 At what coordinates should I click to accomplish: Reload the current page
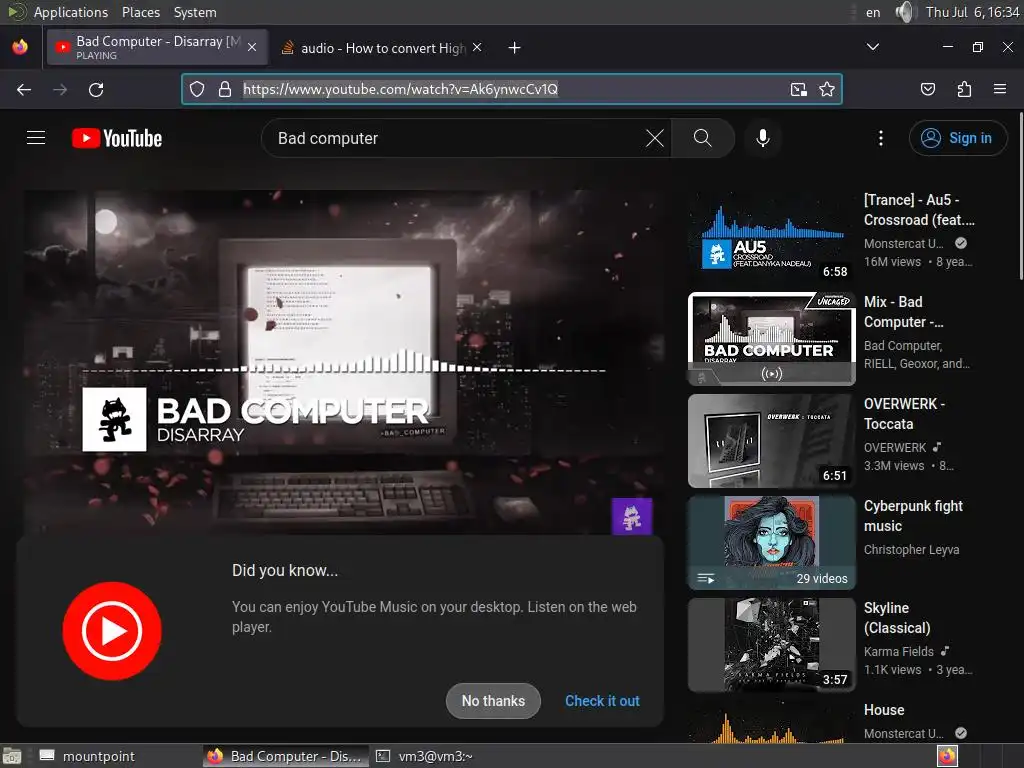click(96, 89)
